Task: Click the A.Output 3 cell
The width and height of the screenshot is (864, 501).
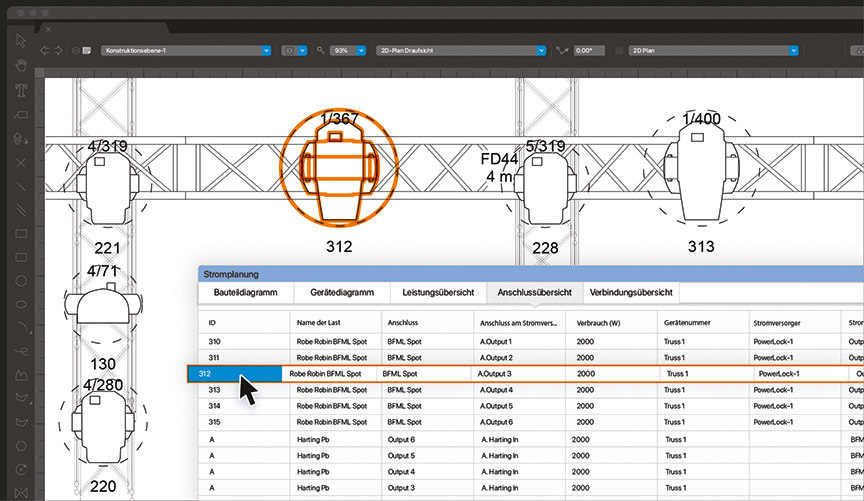Action: pos(519,374)
